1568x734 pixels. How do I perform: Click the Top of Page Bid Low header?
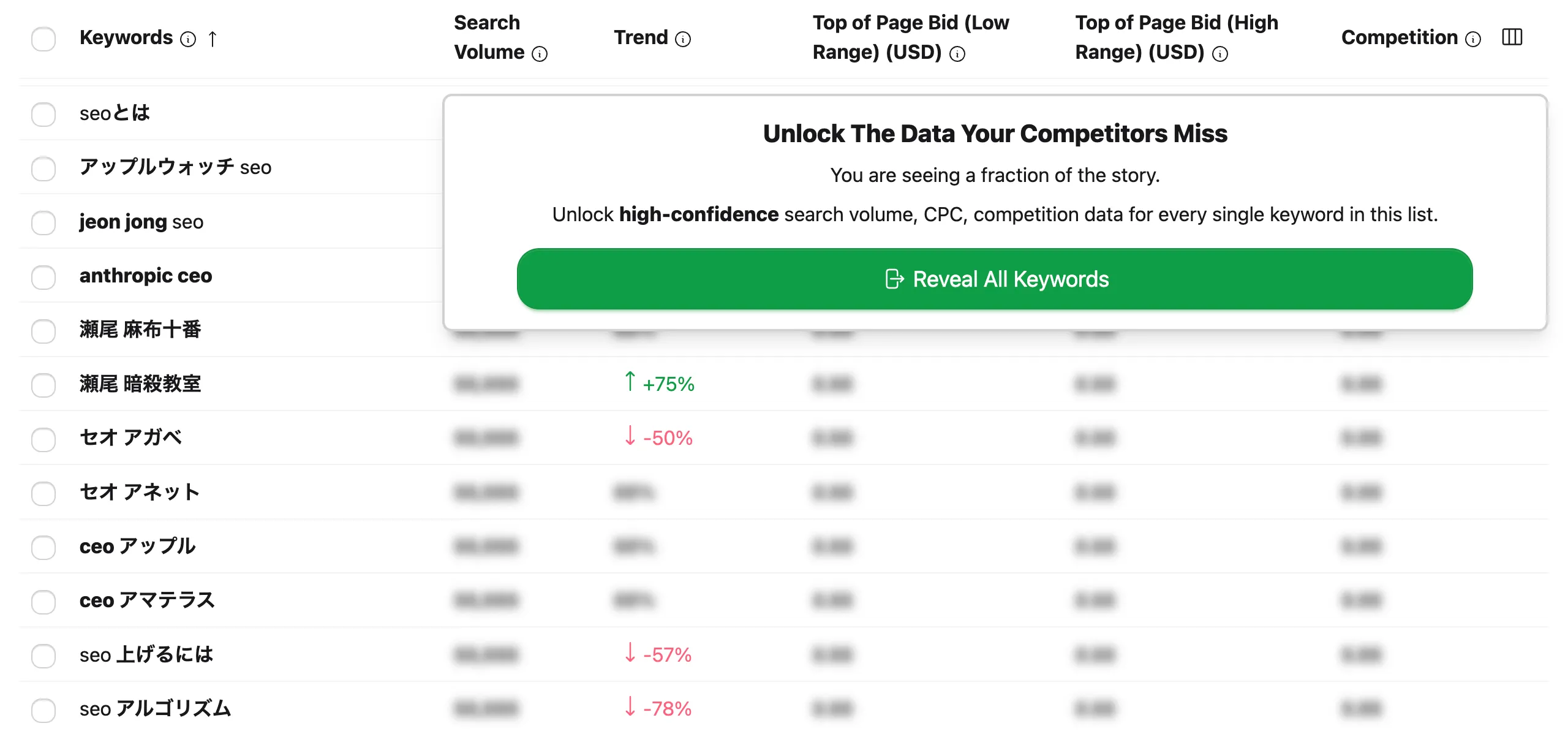(911, 37)
